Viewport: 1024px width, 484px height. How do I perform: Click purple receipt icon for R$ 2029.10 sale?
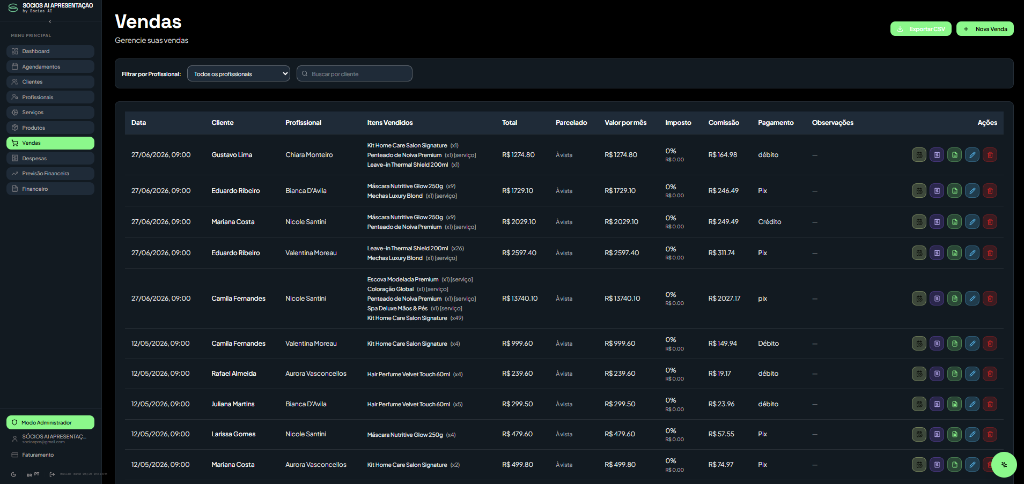pyautogui.click(x=936, y=221)
